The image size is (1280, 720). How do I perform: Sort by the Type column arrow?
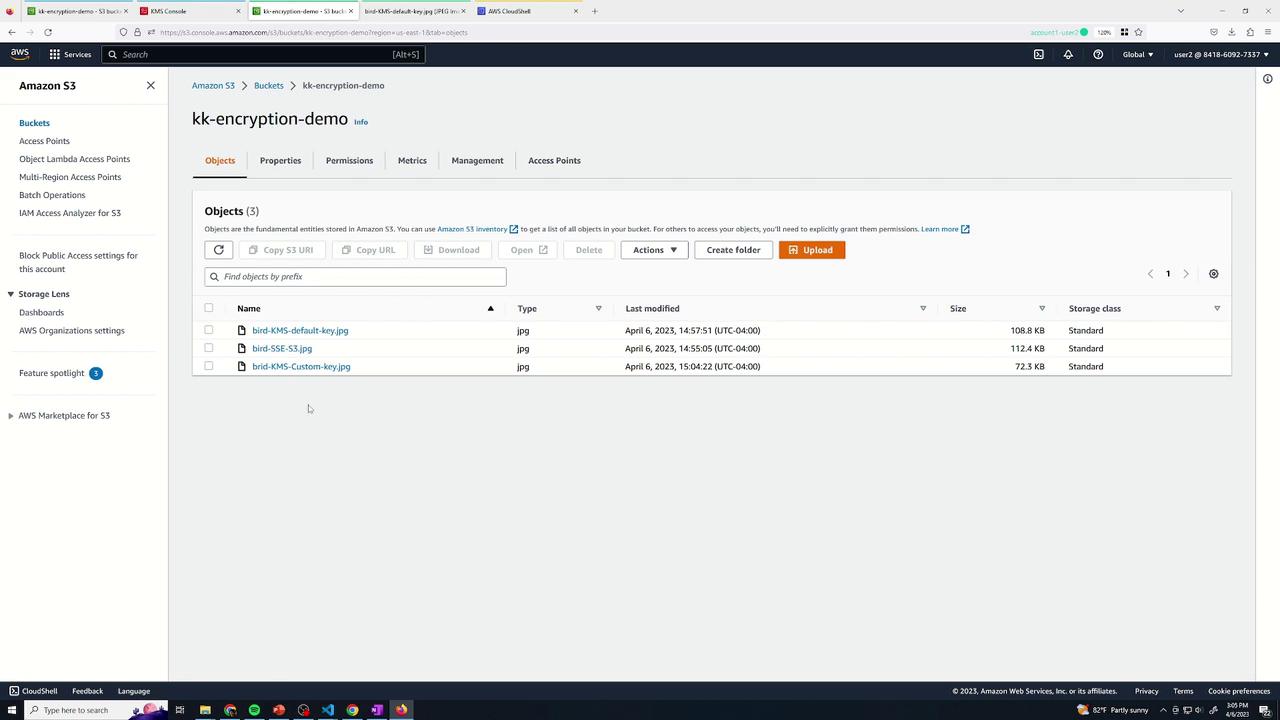pos(598,308)
